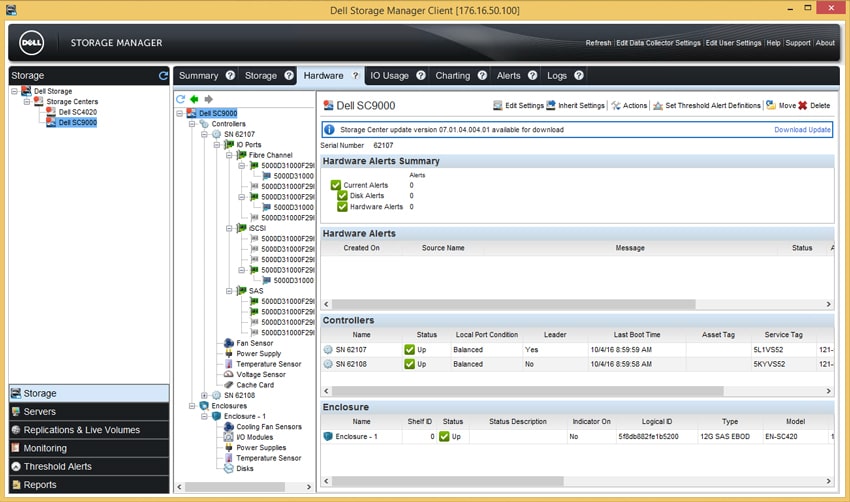Image resolution: width=850 pixels, height=502 pixels.
Task: Open the Monitoring view
Action: pos(89,448)
